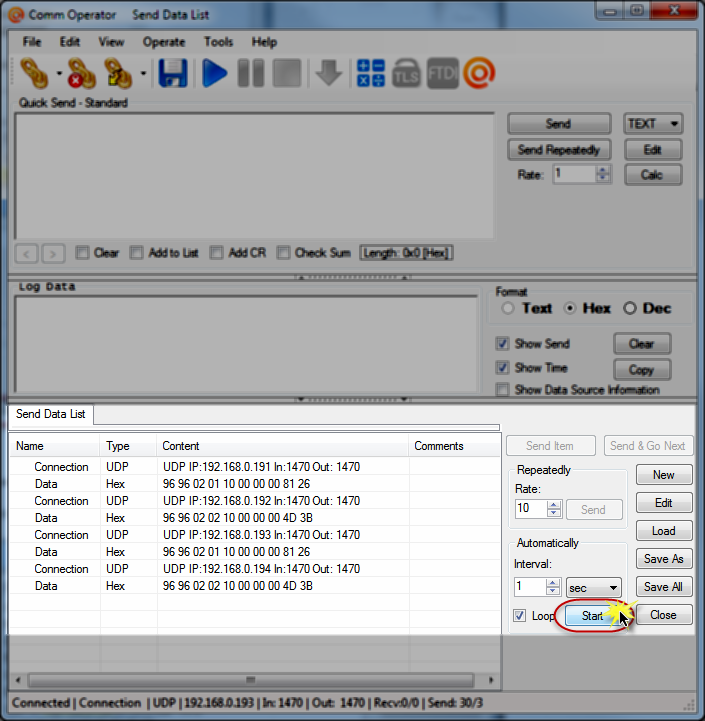Open the FTDI toolbar icon

(442, 74)
